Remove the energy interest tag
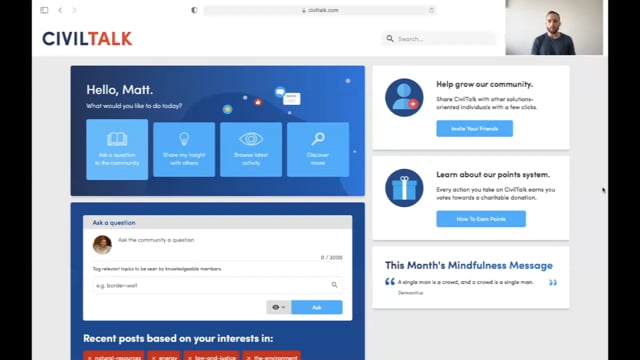Screen dimensions: 640x360 click(154, 358)
